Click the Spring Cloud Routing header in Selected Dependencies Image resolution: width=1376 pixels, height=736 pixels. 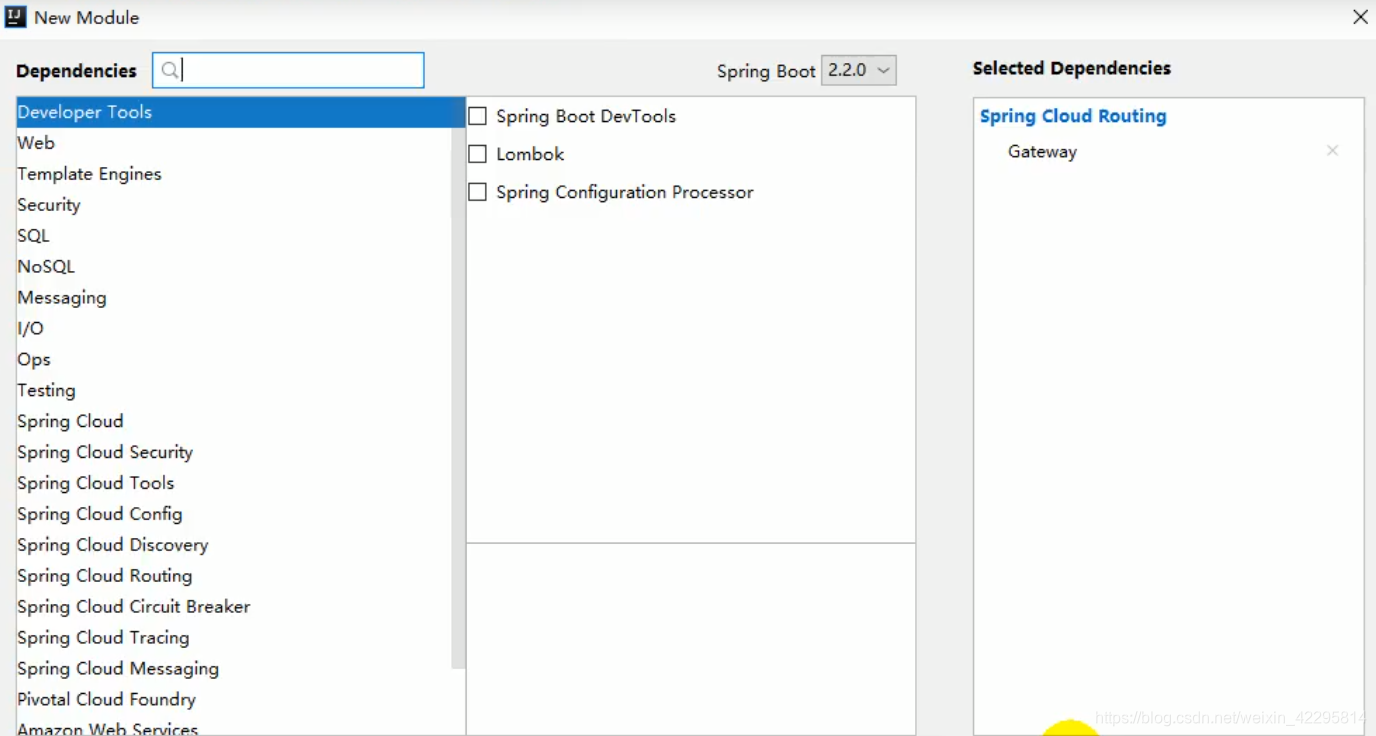[1073, 116]
